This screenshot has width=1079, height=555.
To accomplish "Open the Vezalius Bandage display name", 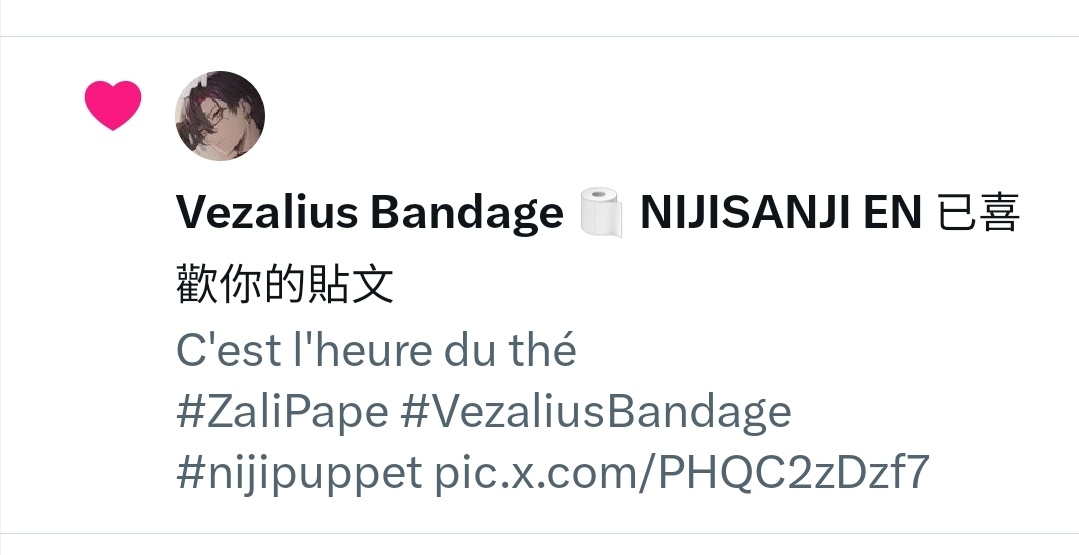I will pos(370,213).
